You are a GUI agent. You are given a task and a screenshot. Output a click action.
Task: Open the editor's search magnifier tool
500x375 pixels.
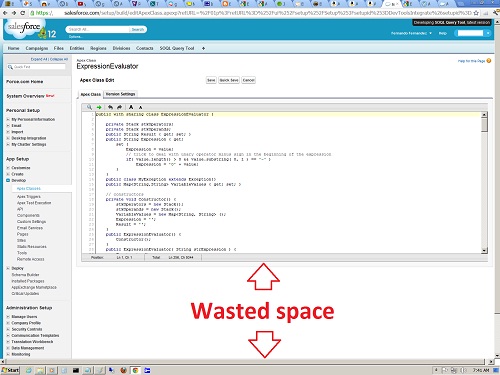pyautogui.click(x=89, y=107)
